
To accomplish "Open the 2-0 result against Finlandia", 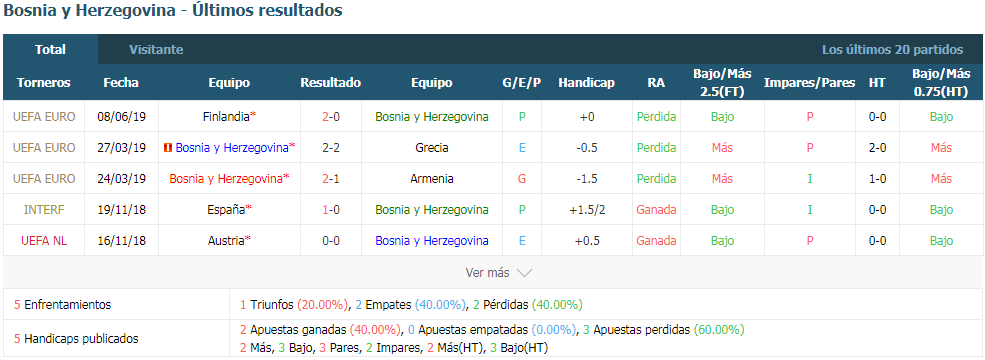I will pos(330,116).
